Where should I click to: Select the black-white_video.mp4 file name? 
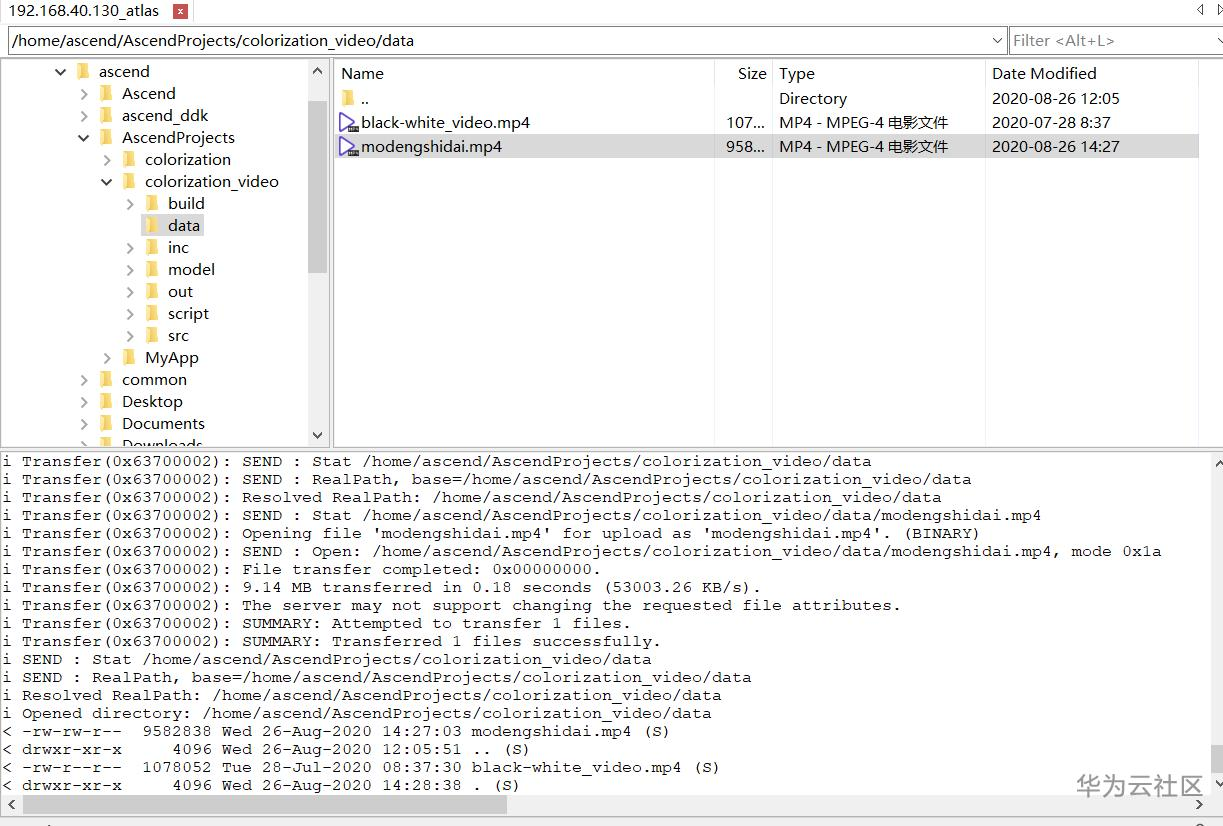click(446, 122)
